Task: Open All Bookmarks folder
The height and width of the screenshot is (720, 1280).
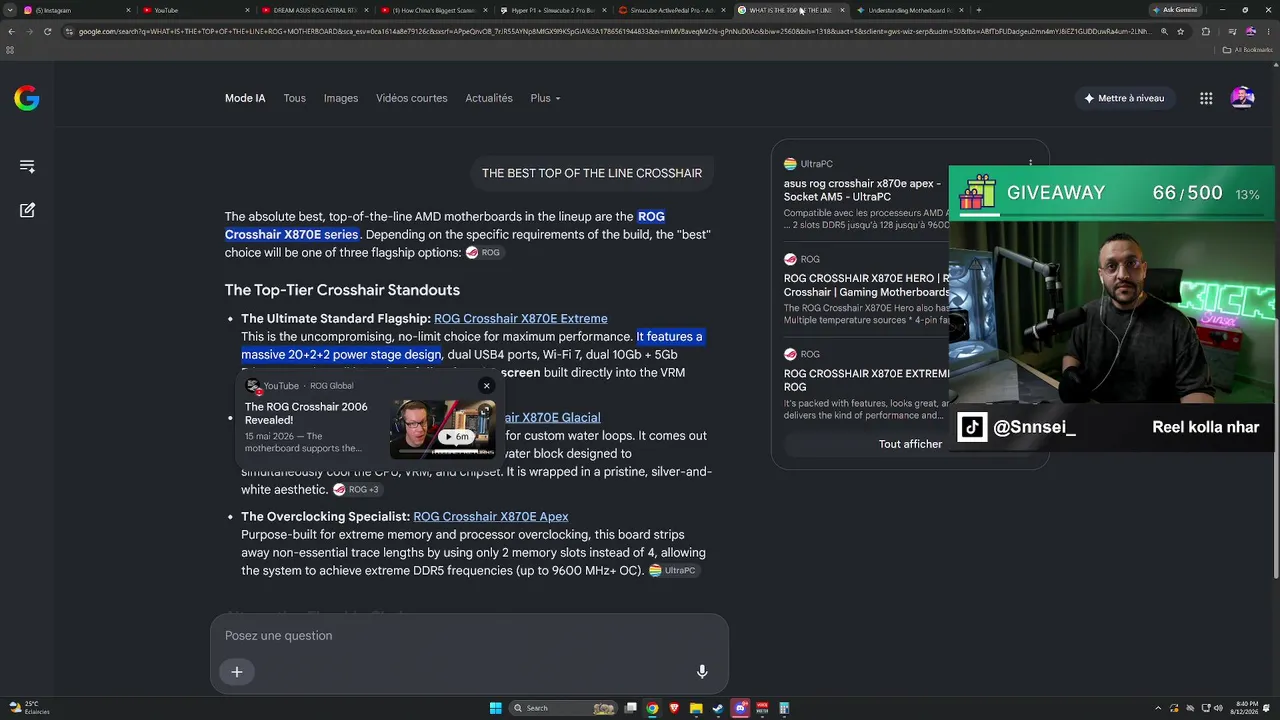Action: coord(1250,49)
